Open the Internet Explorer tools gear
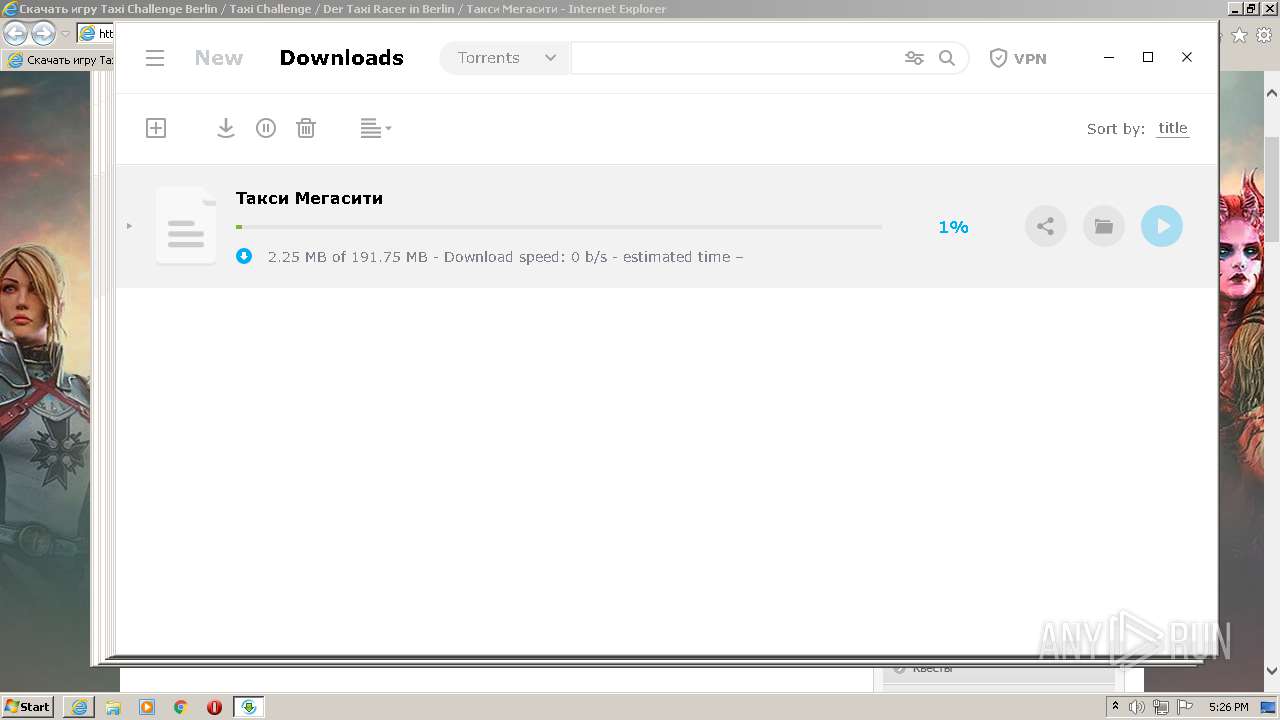The image size is (1280, 720). pyautogui.click(x=1264, y=35)
